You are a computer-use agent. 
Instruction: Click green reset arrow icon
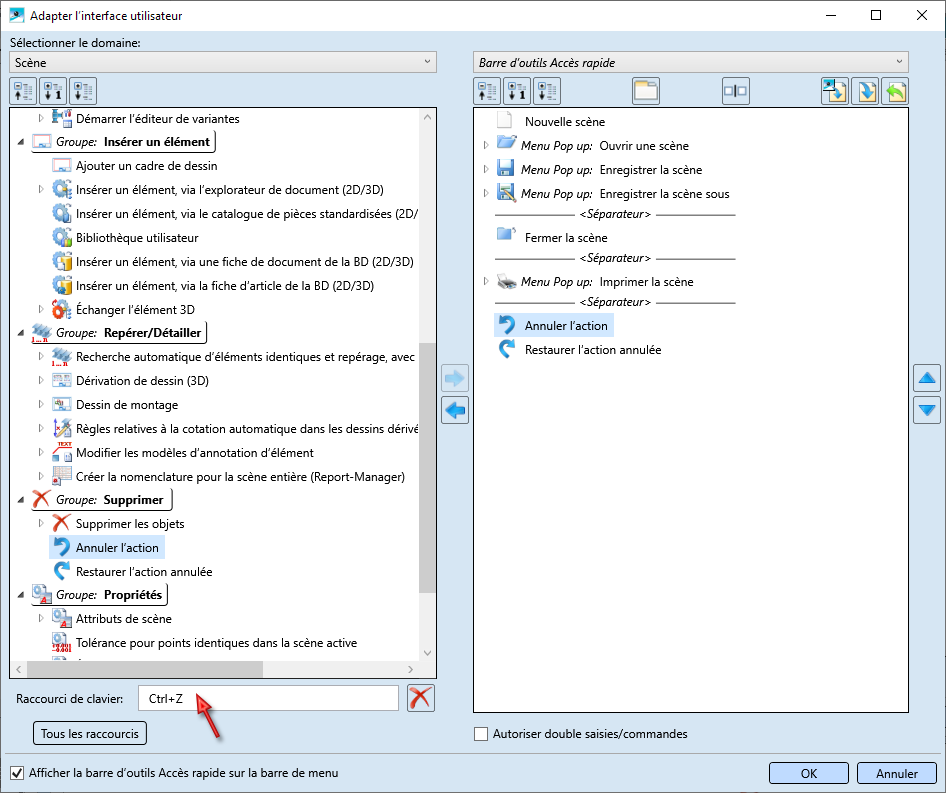coord(895,92)
